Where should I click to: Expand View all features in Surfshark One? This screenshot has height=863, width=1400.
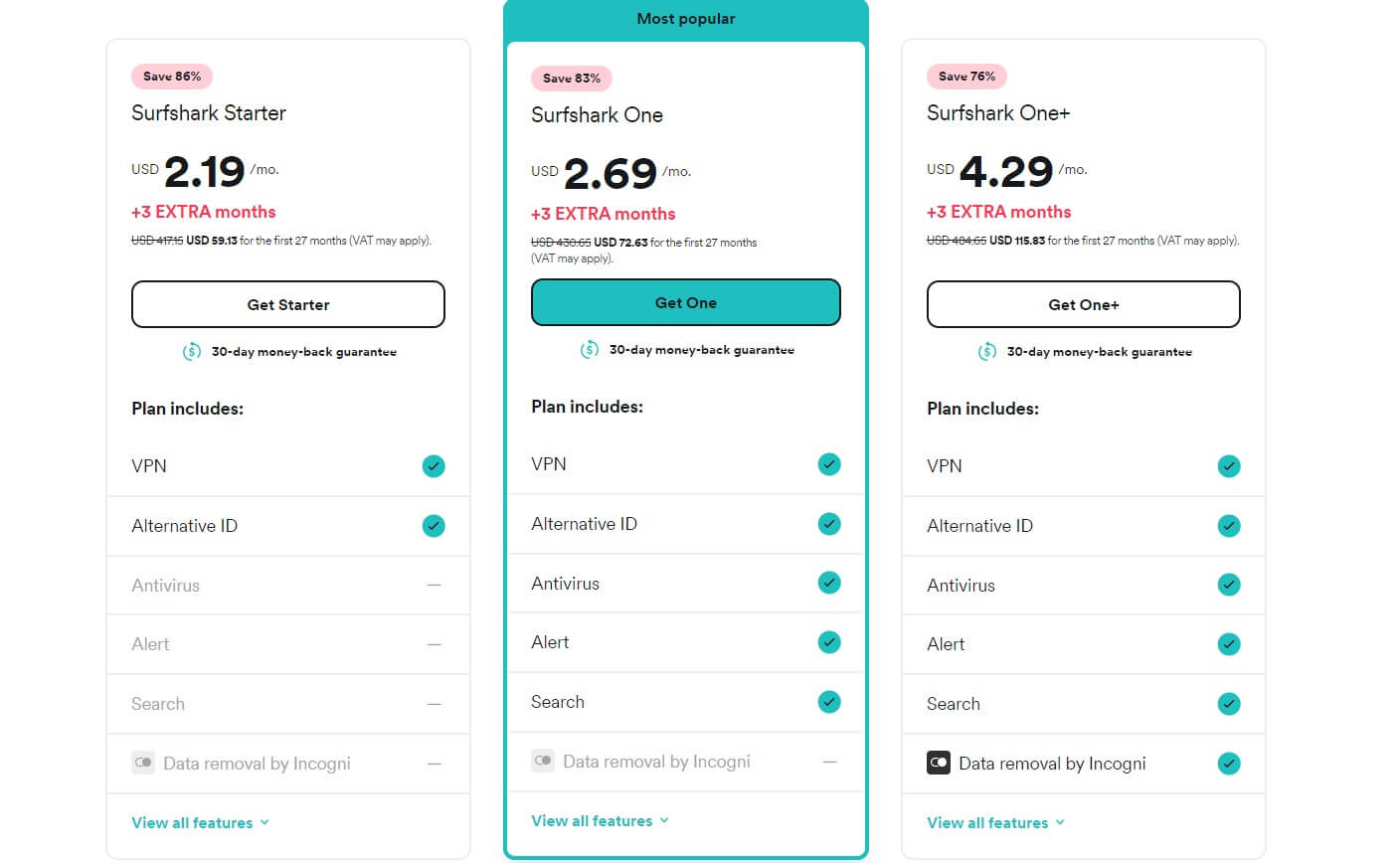coord(600,821)
